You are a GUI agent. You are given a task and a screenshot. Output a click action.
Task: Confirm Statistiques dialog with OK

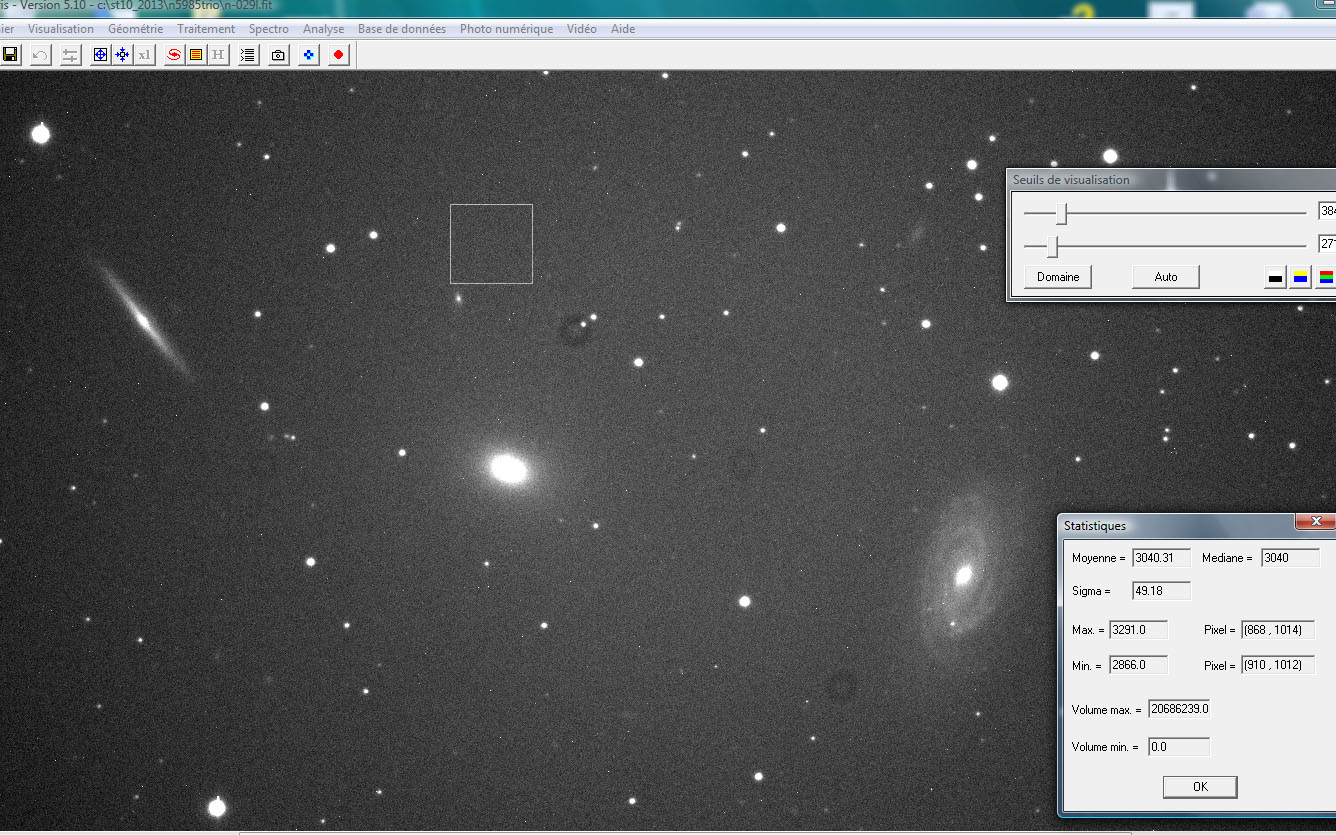tap(1200, 787)
